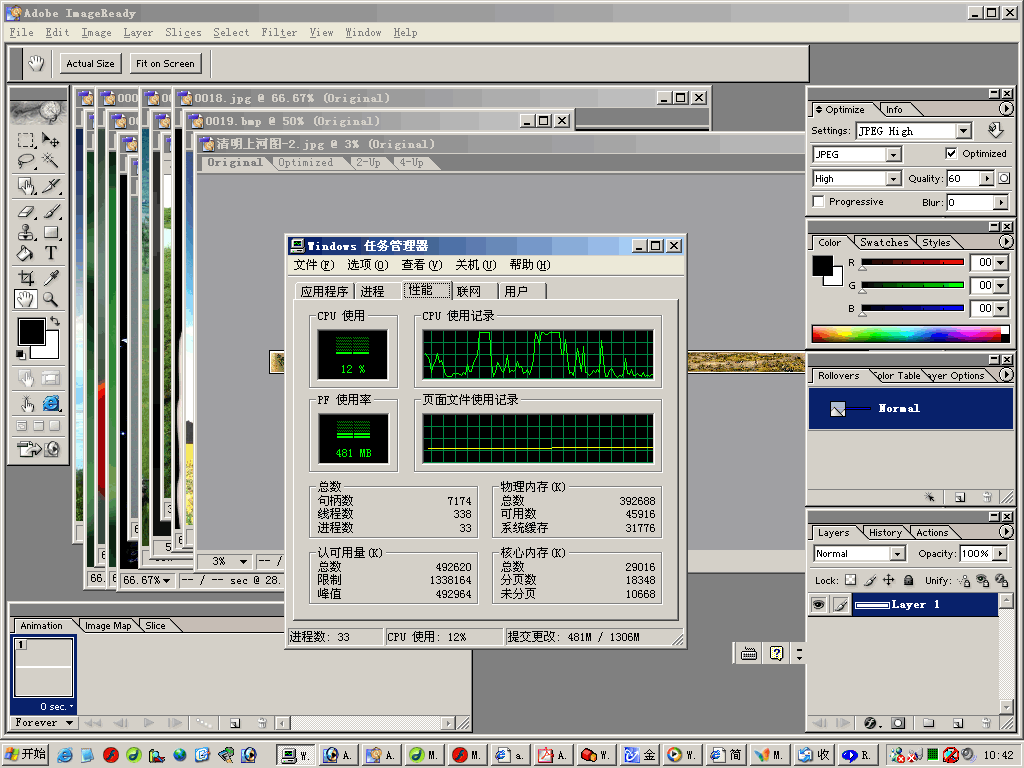Click the foreground color swatch in toolbox
The height and width of the screenshot is (768, 1024).
click(x=31, y=332)
